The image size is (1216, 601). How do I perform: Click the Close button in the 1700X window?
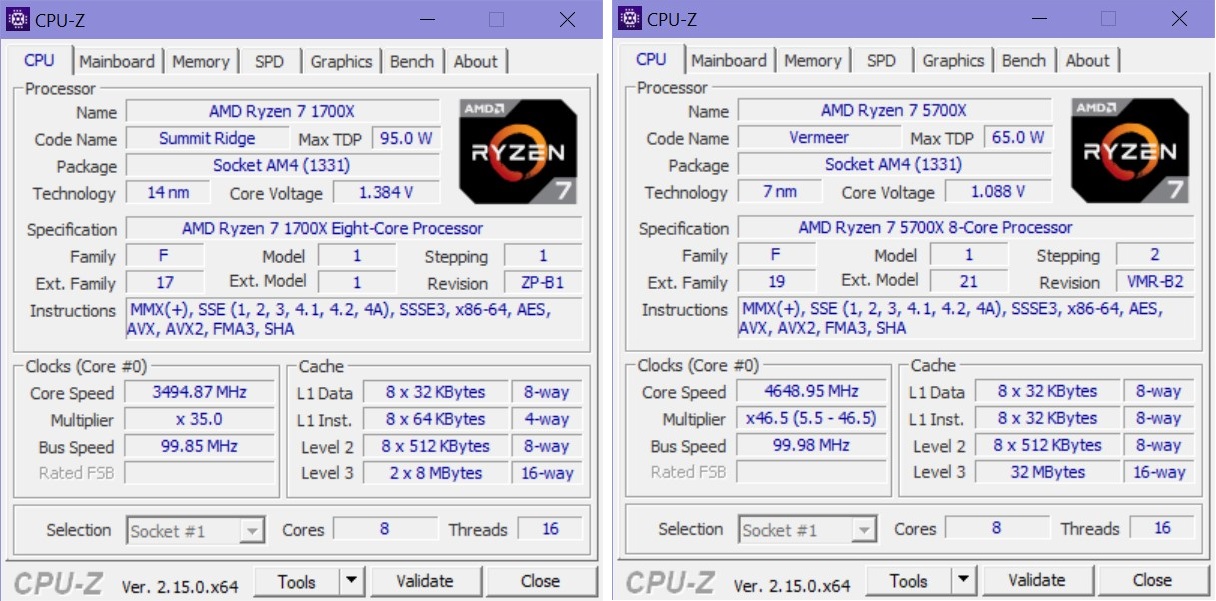tap(540, 581)
